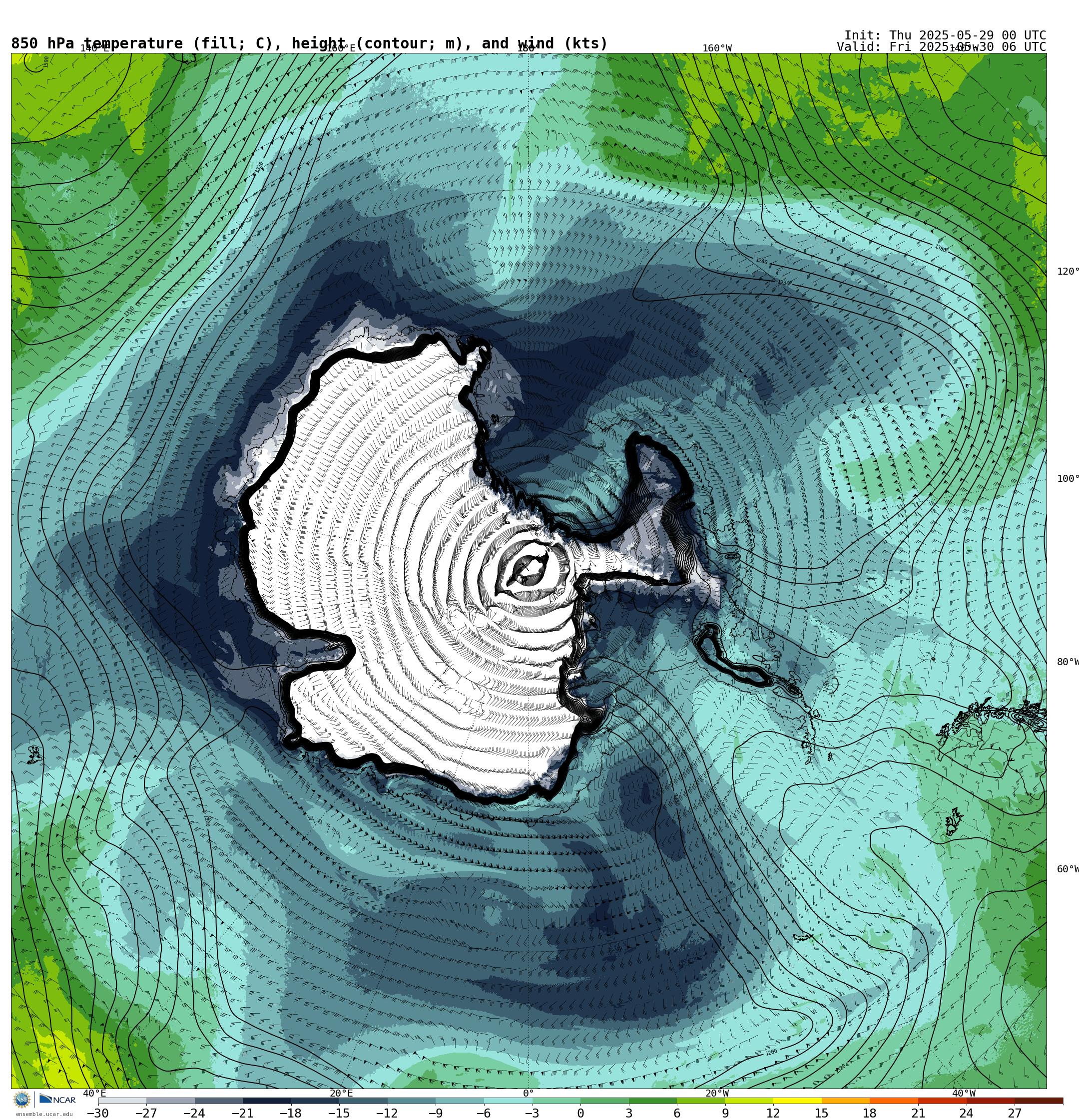The height and width of the screenshot is (1120, 1079).
Task: Pick the -15 to -12 colorbar swatch
Action: coord(364,1101)
